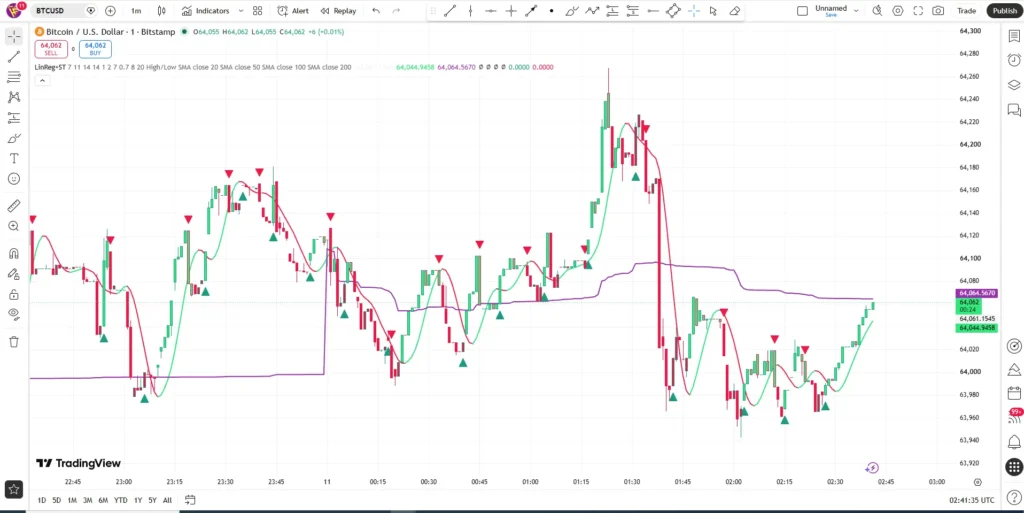Select vertical line in the favorites toolbar
This screenshot has height=513, width=1024.
[470, 10]
